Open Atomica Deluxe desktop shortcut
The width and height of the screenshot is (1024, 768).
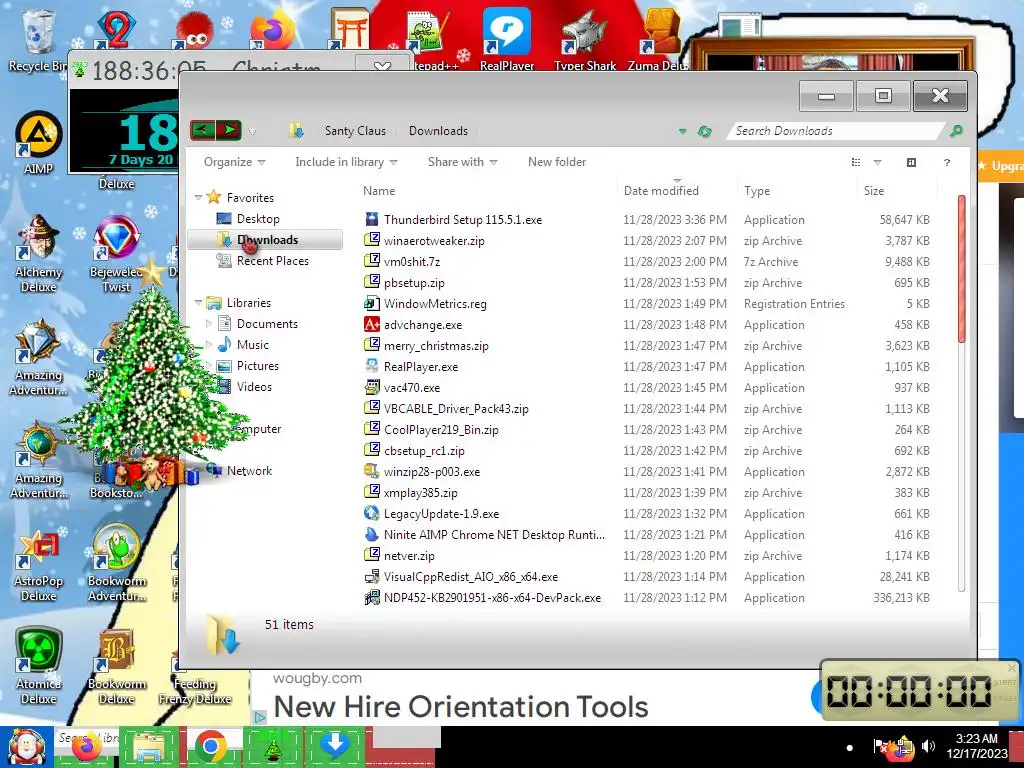(x=39, y=665)
